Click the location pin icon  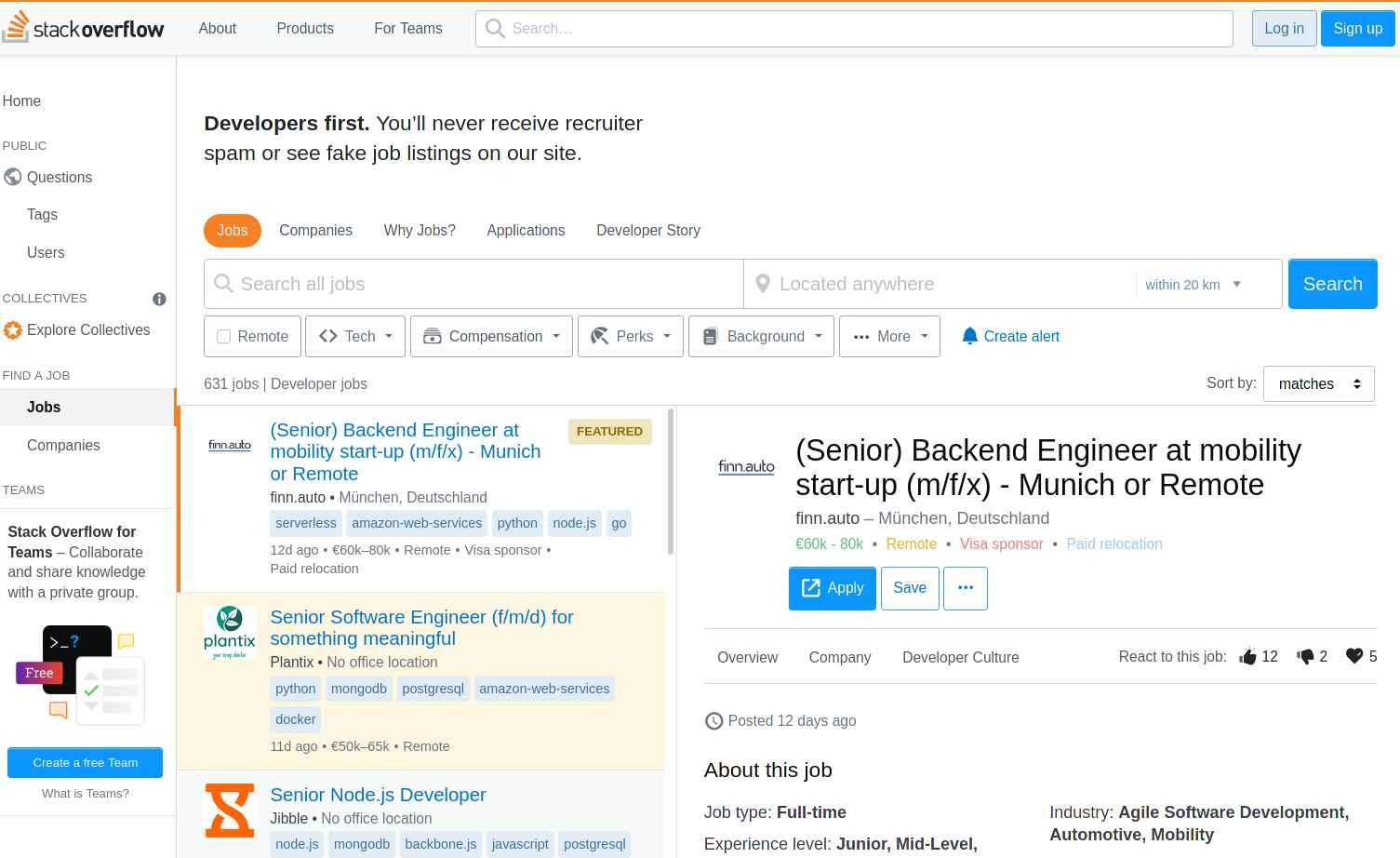tap(763, 284)
